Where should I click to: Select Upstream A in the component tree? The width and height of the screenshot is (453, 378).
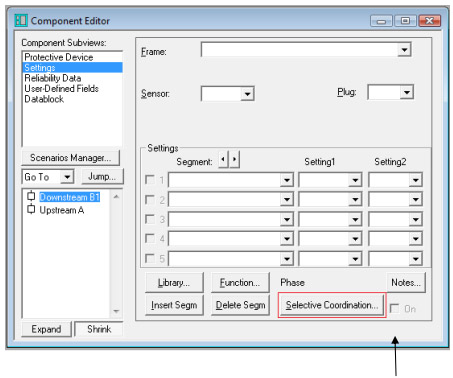62,210
